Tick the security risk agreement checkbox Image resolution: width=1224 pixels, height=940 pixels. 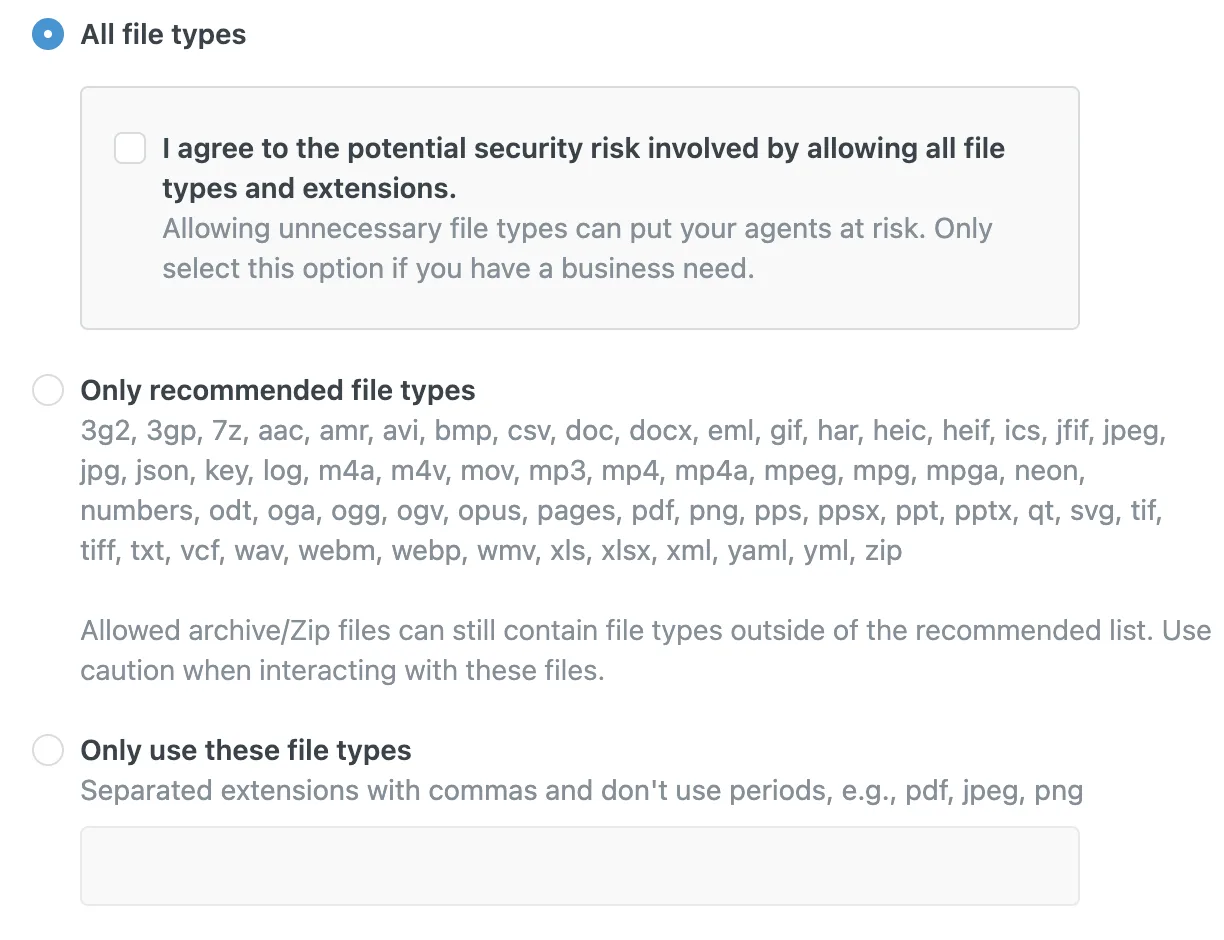(130, 149)
